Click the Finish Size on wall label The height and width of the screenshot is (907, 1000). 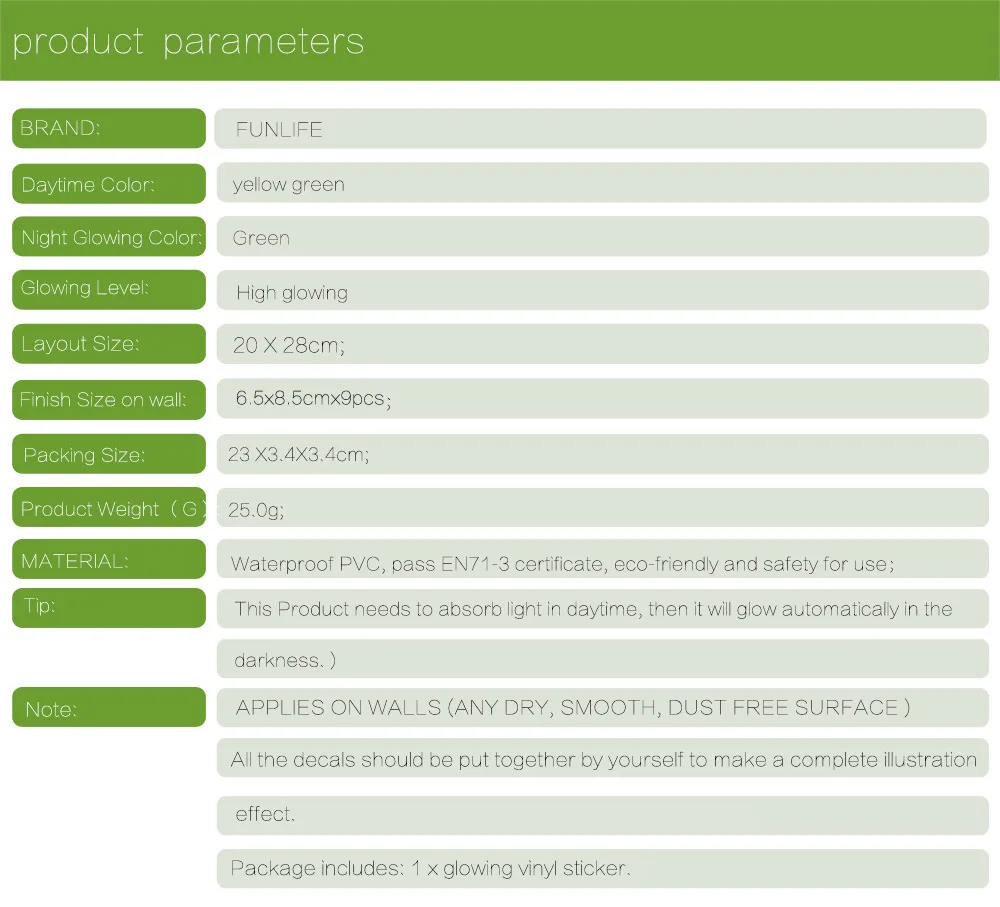pyautogui.click(x=109, y=400)
